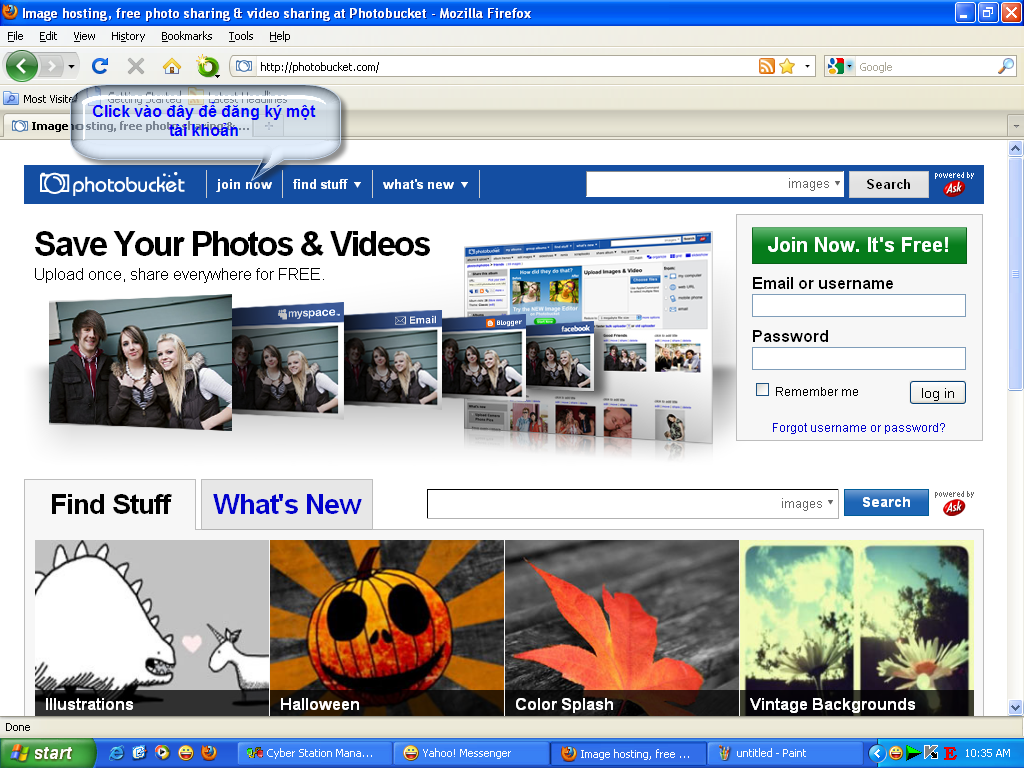Open the File menu

click(x=15, y=36)
